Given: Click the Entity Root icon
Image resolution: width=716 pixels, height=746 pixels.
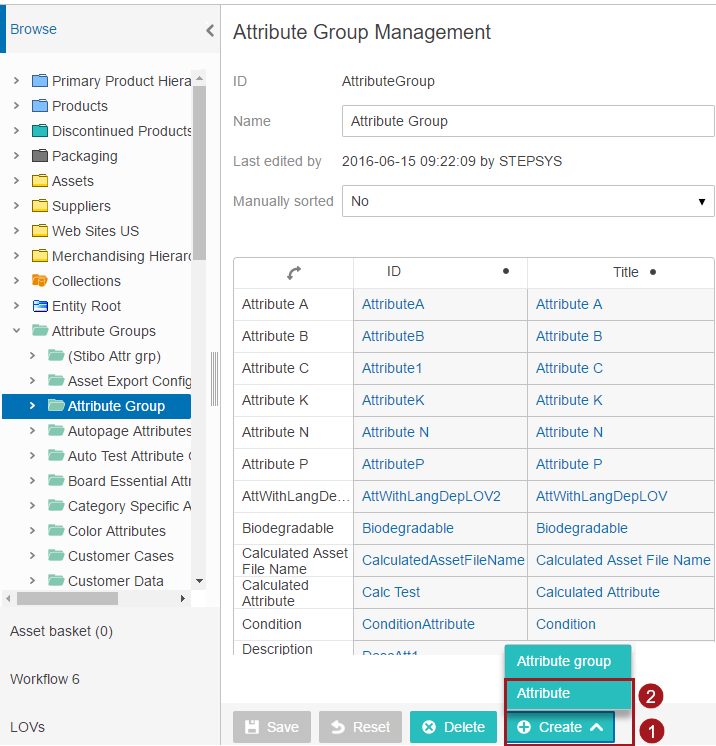Looking at the screenshot, I should coord(40,306).
